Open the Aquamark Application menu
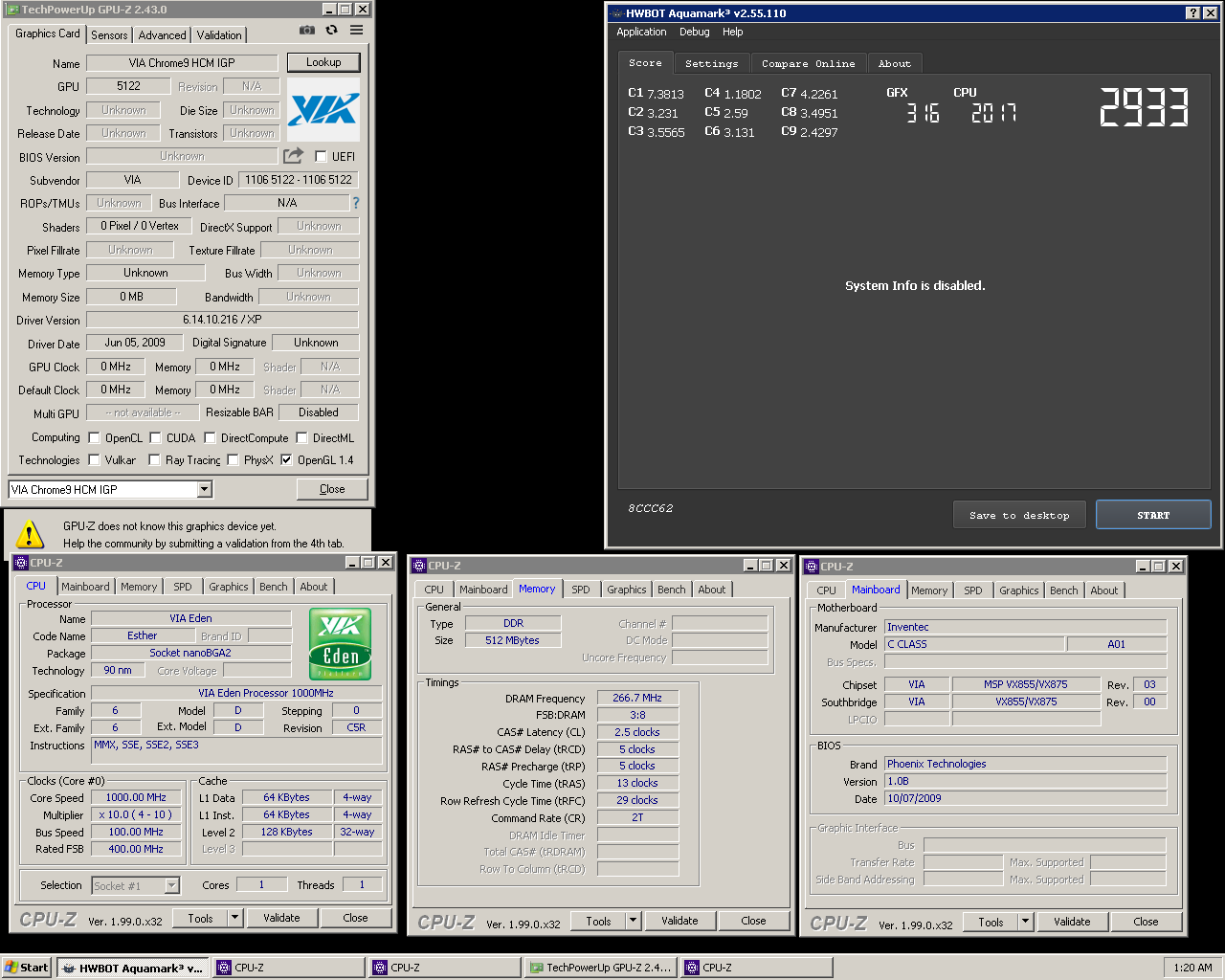The height and width of the screenshot is (980, 1225). (x=641, y=32)
